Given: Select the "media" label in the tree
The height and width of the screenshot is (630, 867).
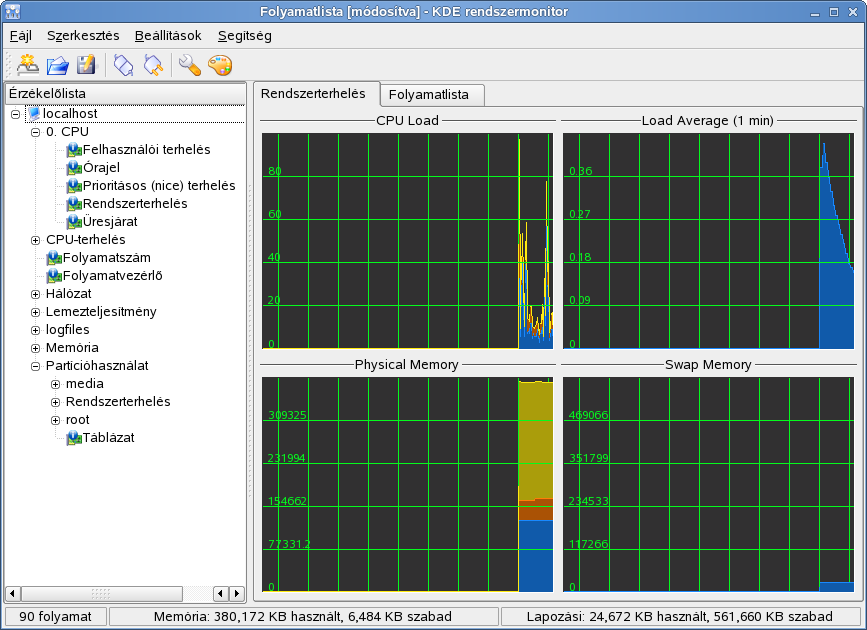Looking at the screenshot, I should pyautogui.click(x=85, y=384).
